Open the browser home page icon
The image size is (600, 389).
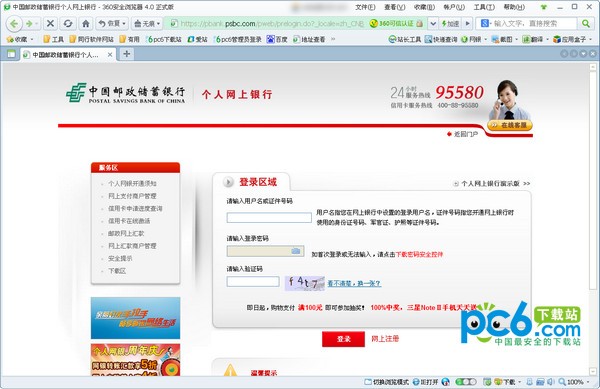click(86, 24)
